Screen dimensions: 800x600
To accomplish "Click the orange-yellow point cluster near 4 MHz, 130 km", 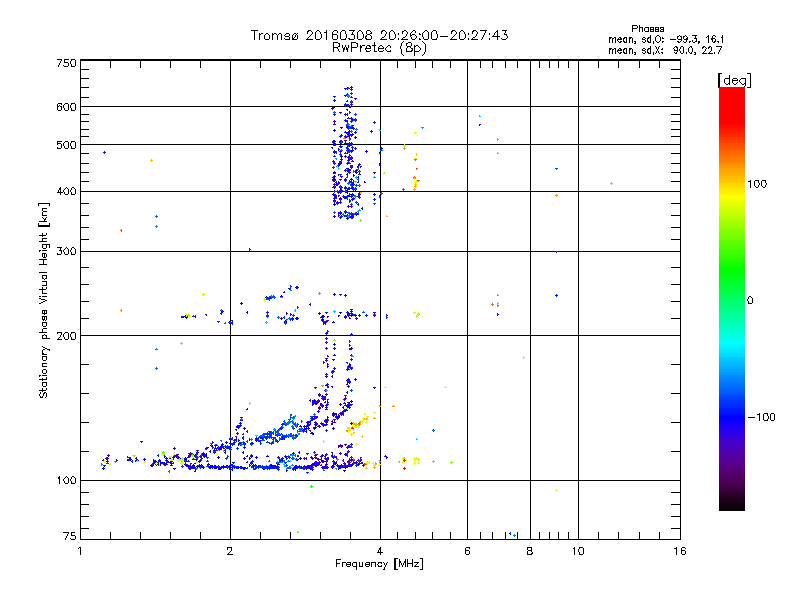I will tap(357, 424).
